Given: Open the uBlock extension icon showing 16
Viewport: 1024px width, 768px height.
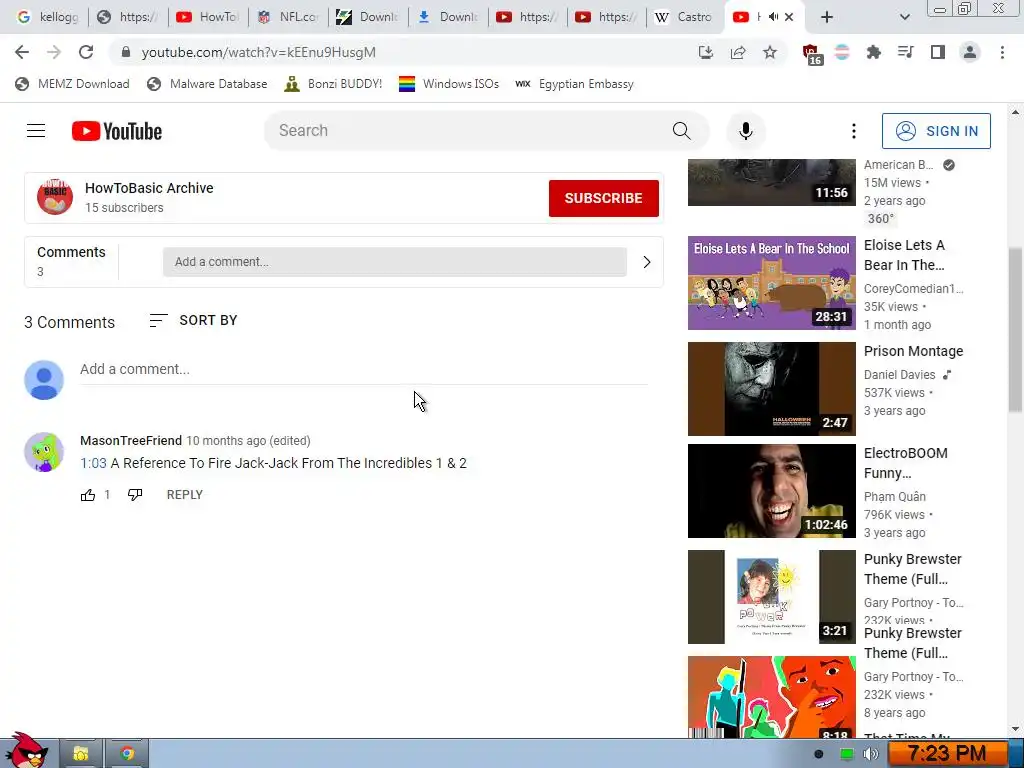Looking at the screenshot, I should point(811,54).
